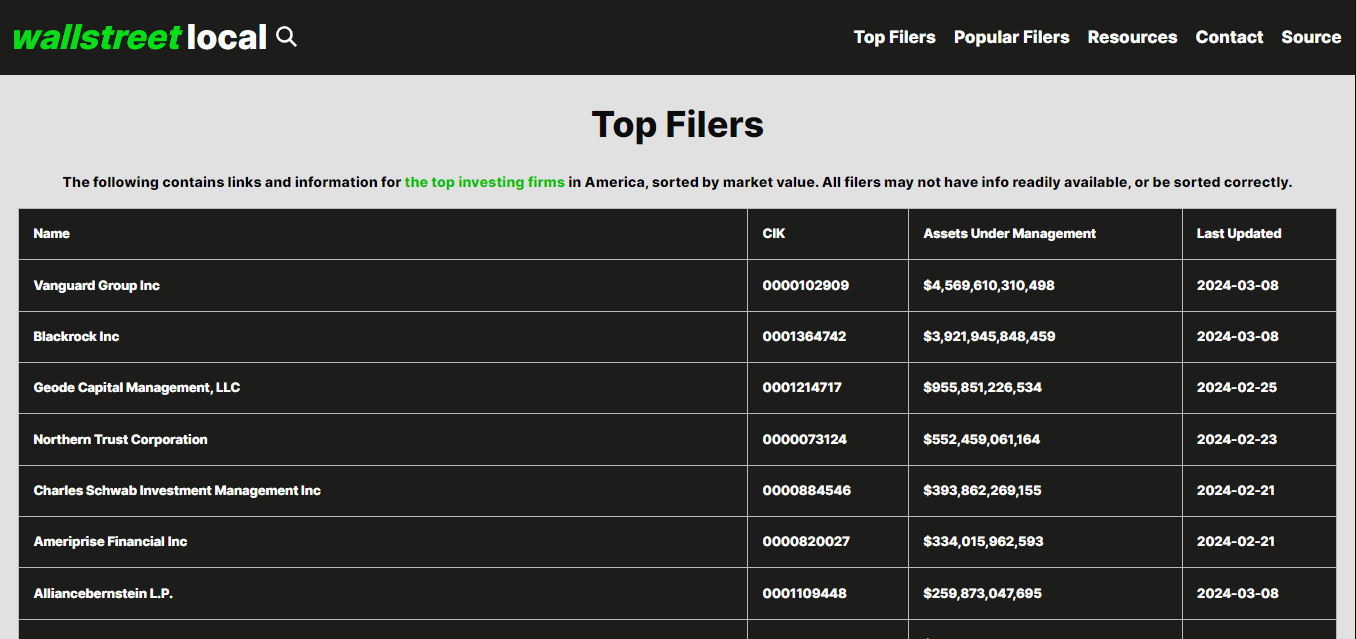Navigate to Contact page

[x=1229, y=37]
